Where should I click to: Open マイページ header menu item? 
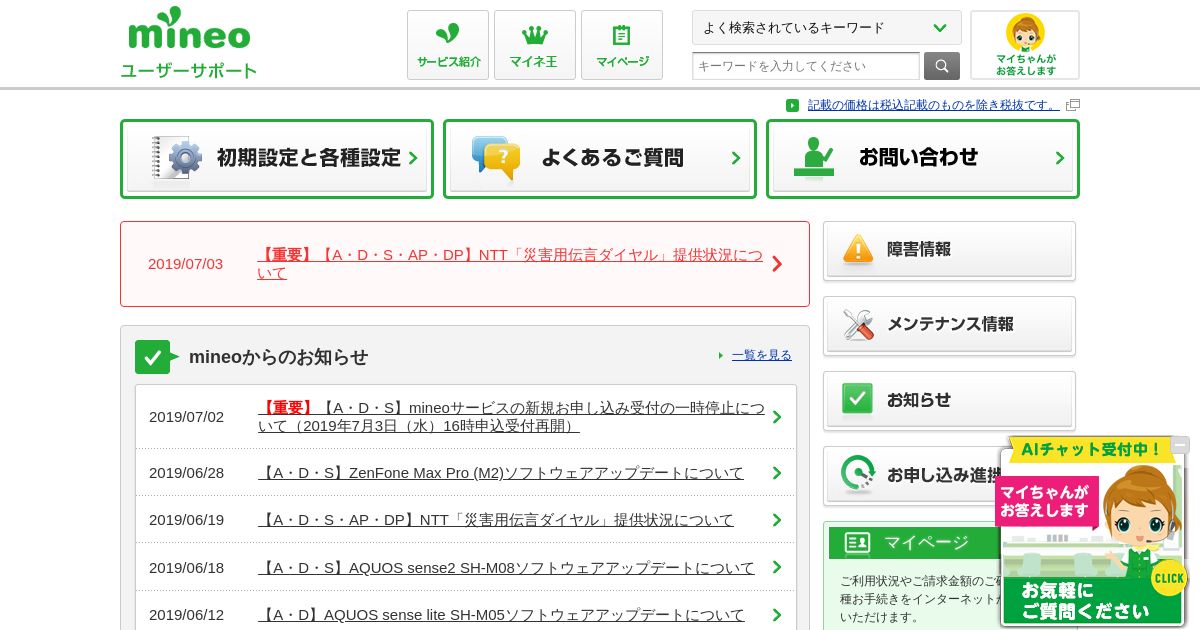(622, 45)
